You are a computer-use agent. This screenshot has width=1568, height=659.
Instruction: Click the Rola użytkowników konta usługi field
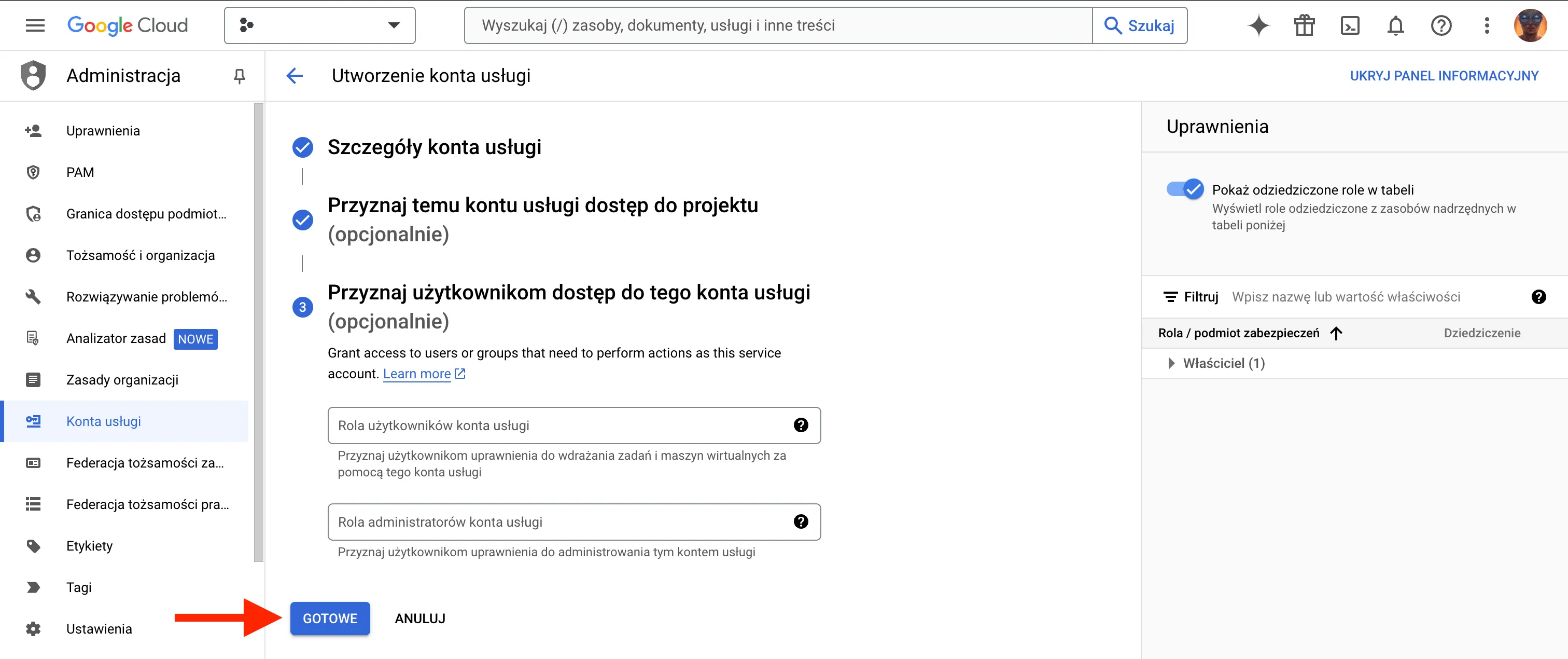(573, 425)
